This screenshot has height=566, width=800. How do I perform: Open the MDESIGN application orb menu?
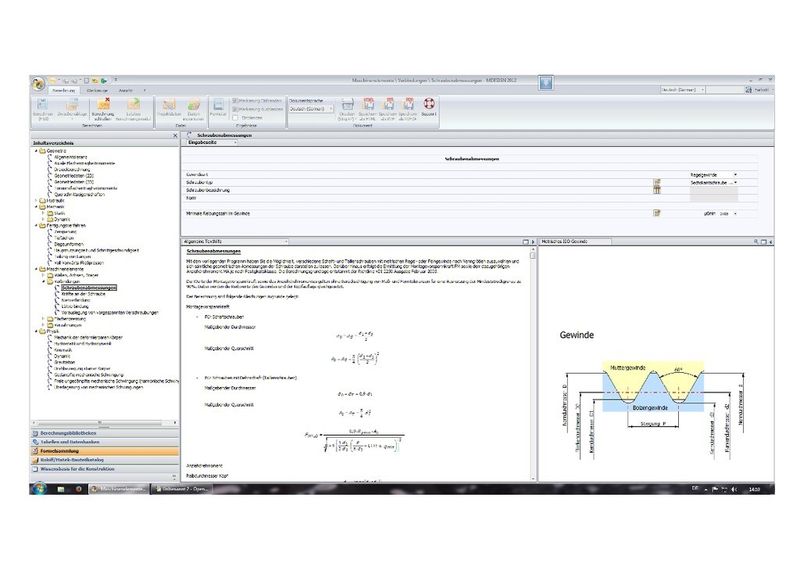[x=38, y=84]
